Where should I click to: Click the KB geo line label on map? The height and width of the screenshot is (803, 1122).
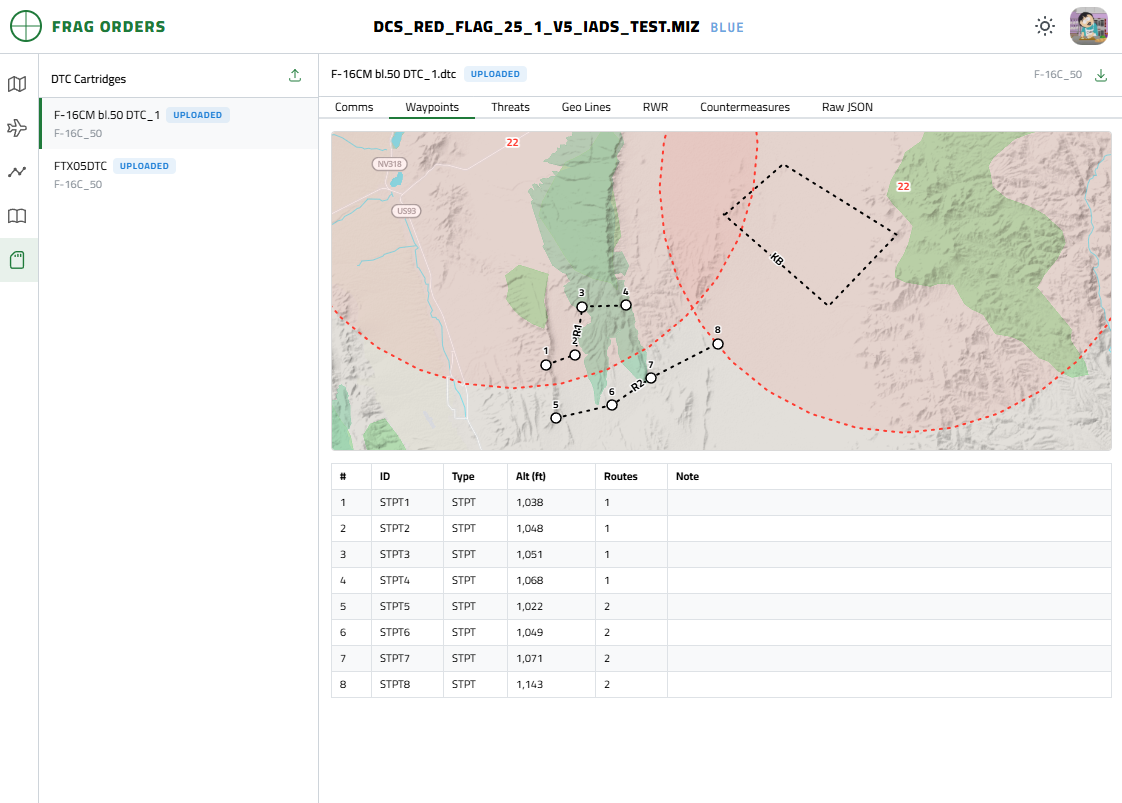click(777, 259)
